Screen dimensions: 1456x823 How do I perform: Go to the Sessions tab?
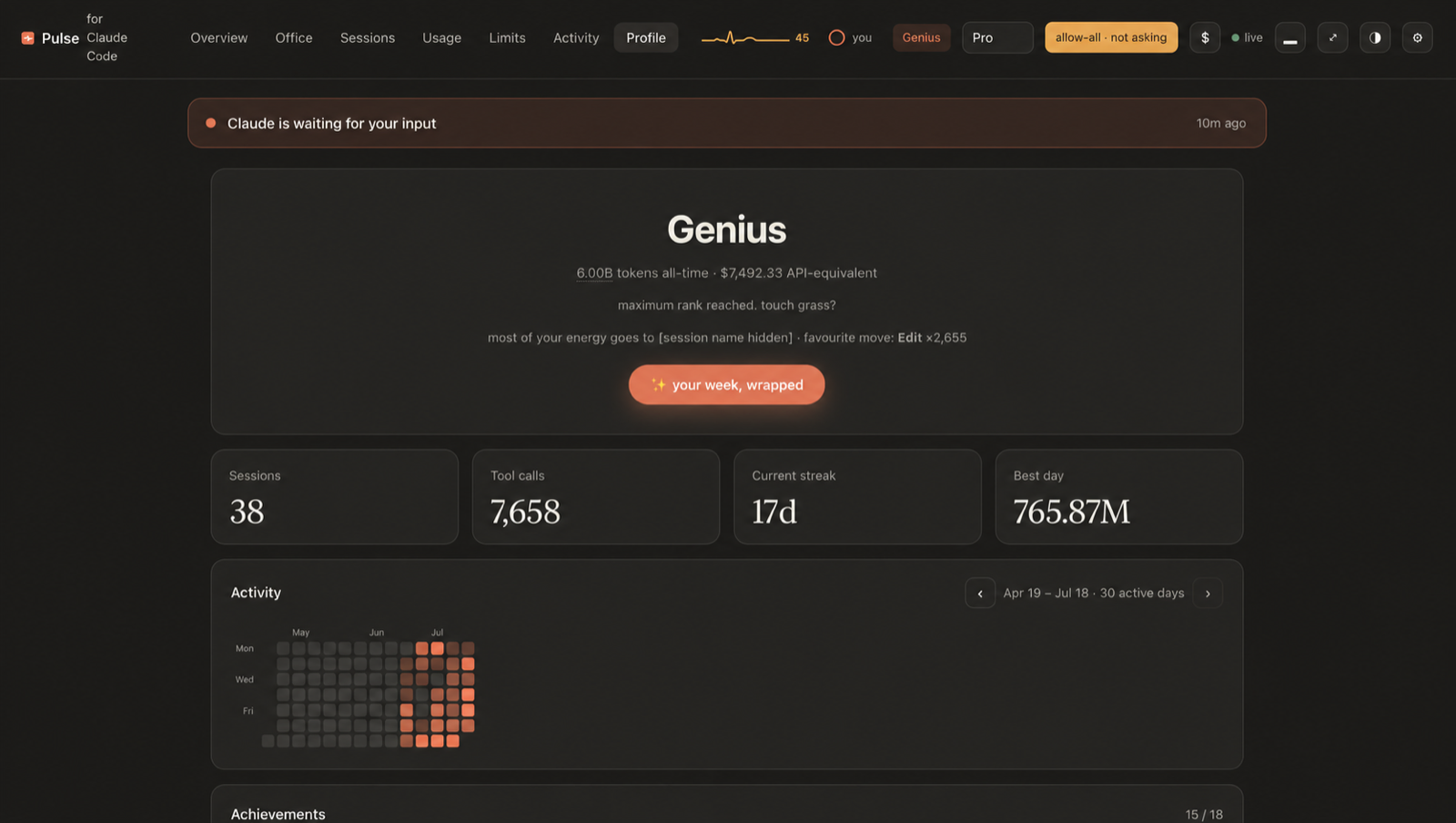pyautogui.click(x=368, y=37)
